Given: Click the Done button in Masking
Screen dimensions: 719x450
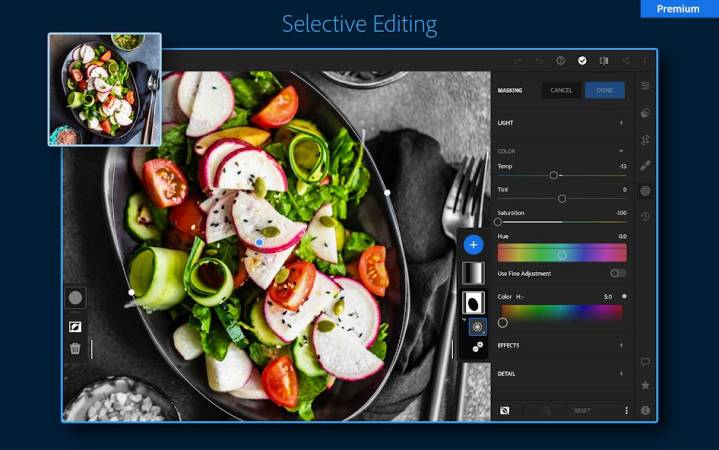Looking at the screenshot, I should point(604,90).
